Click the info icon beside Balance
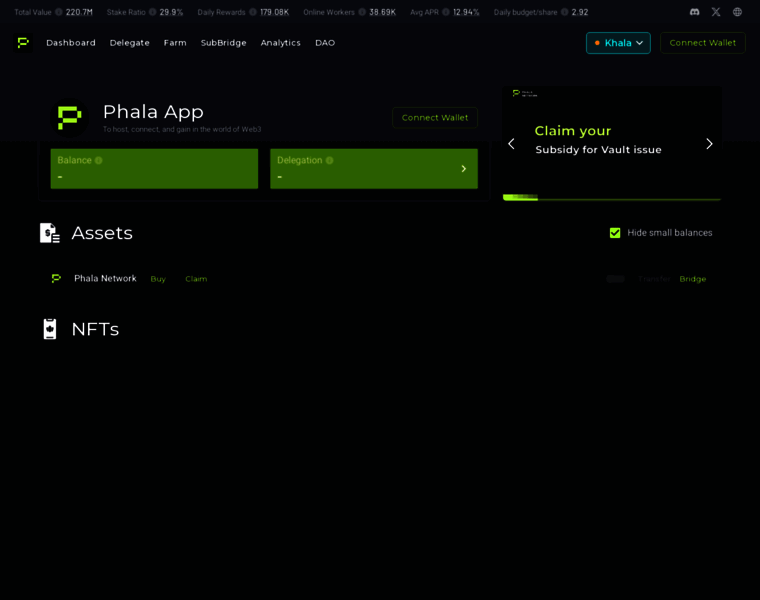The height and width of the screenshot is (600, 760). (x=98, y=160)
